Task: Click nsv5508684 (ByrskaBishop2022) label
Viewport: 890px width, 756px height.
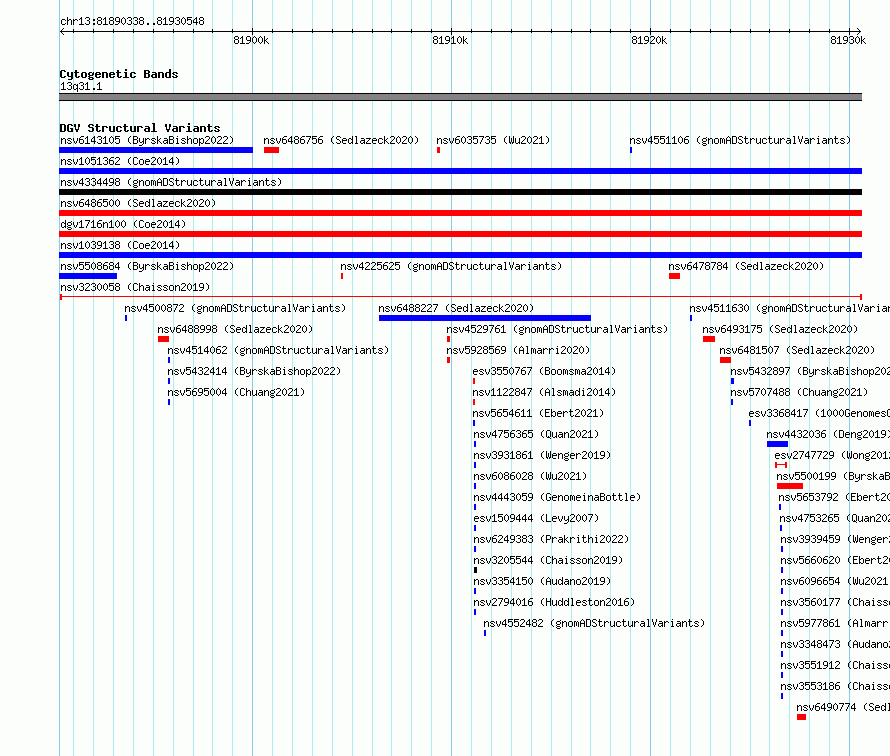Action: pos(146,266)
